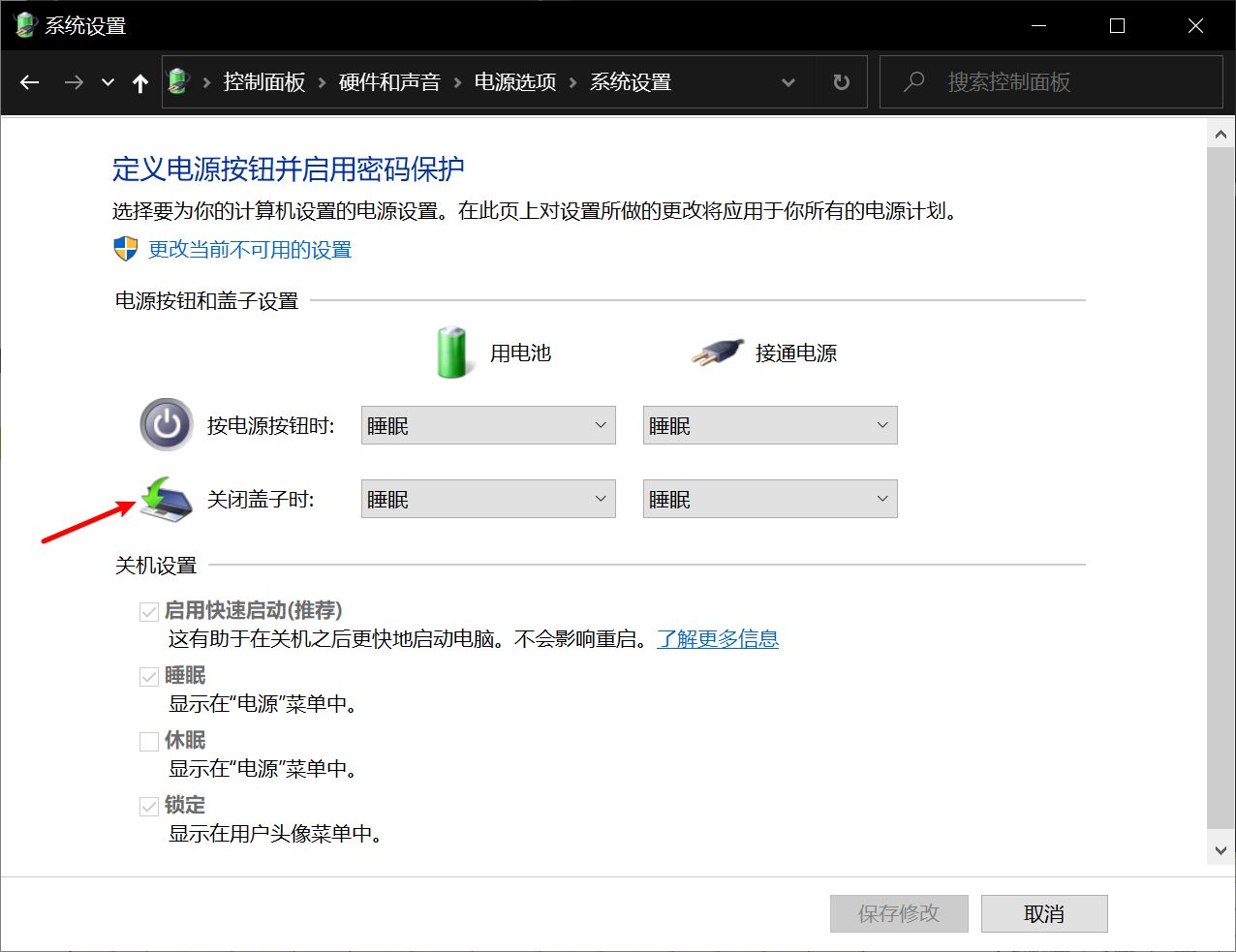Viewport: 1236px width, 952px height.
Task: Click the 接通电源 column label
Action: [796, 353]
